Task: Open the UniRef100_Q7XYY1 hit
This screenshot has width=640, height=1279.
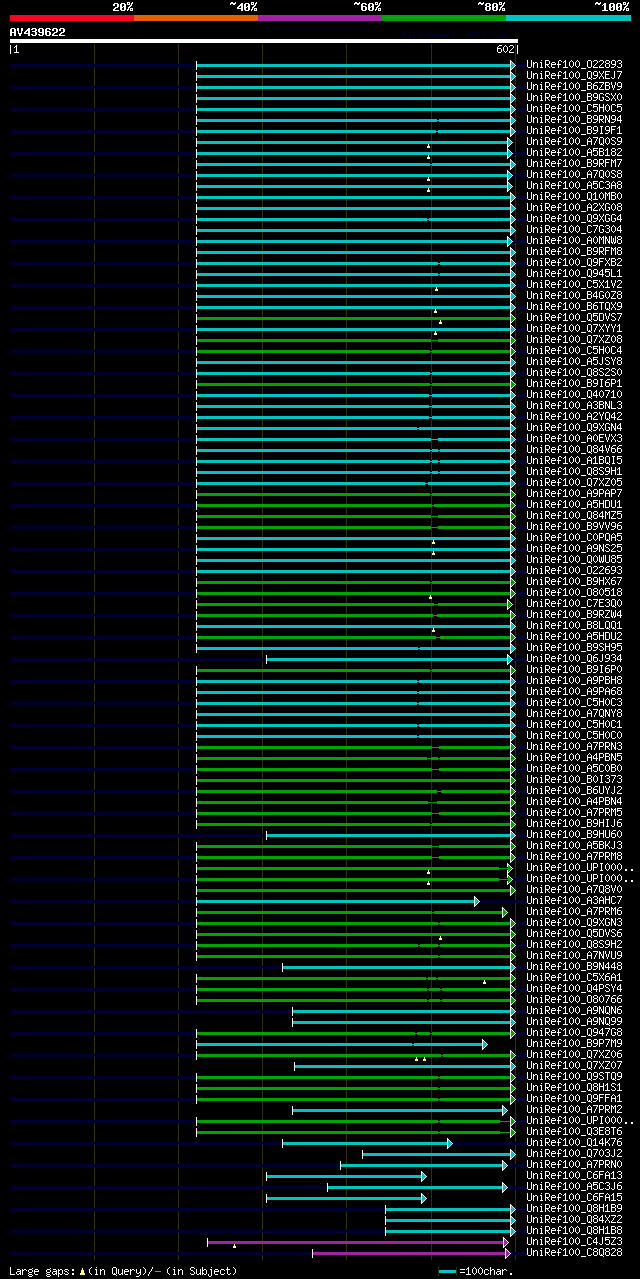Action: (x=574, y=328)
